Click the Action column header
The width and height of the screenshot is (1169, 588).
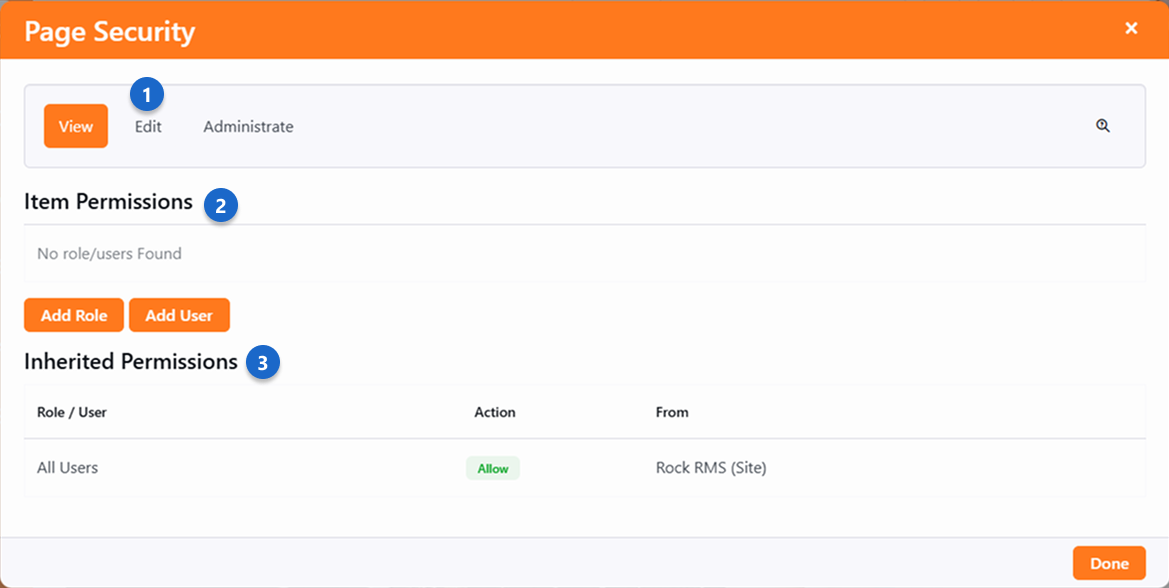tap(495, 412)
